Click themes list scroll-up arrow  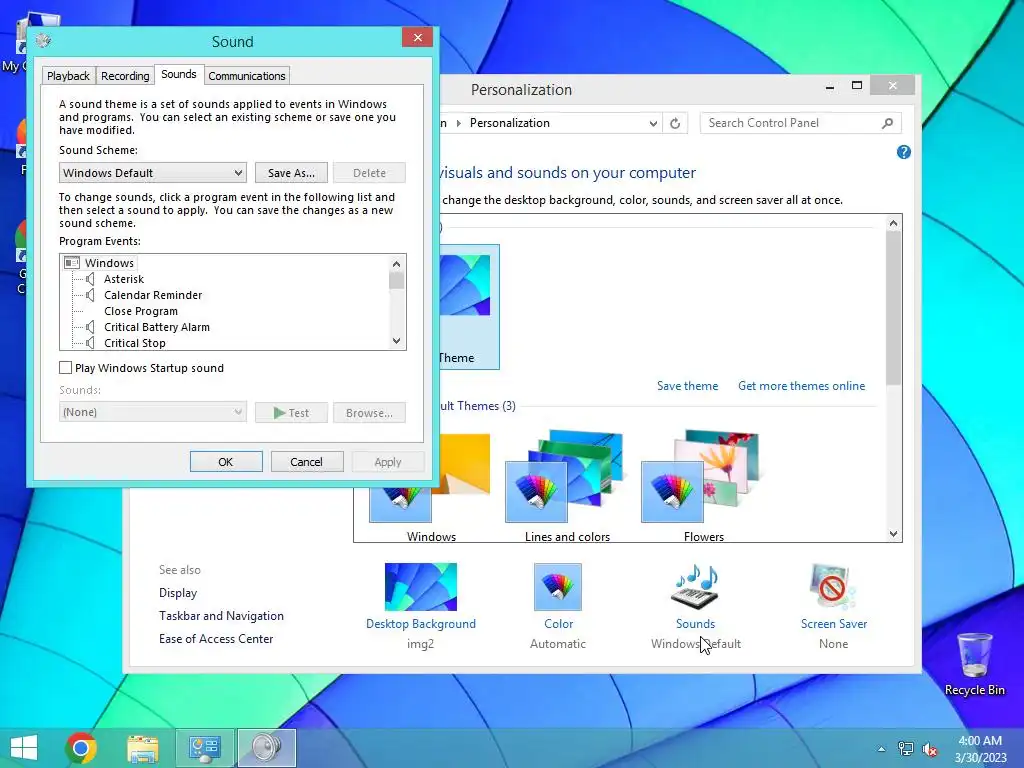click(x=893, y=223)
